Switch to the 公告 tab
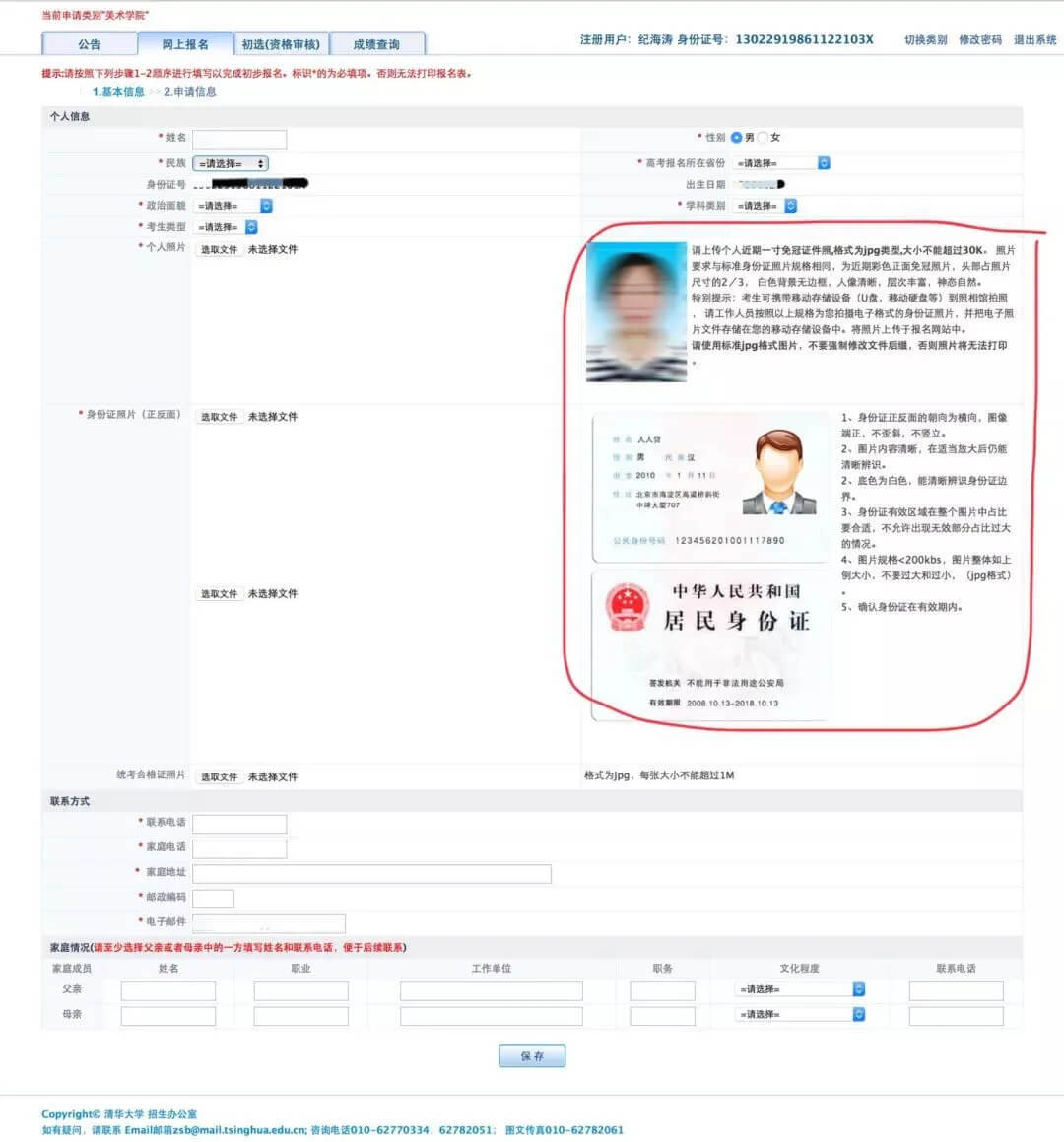This screenshot has height=1142, width=1064. point(89,44)
